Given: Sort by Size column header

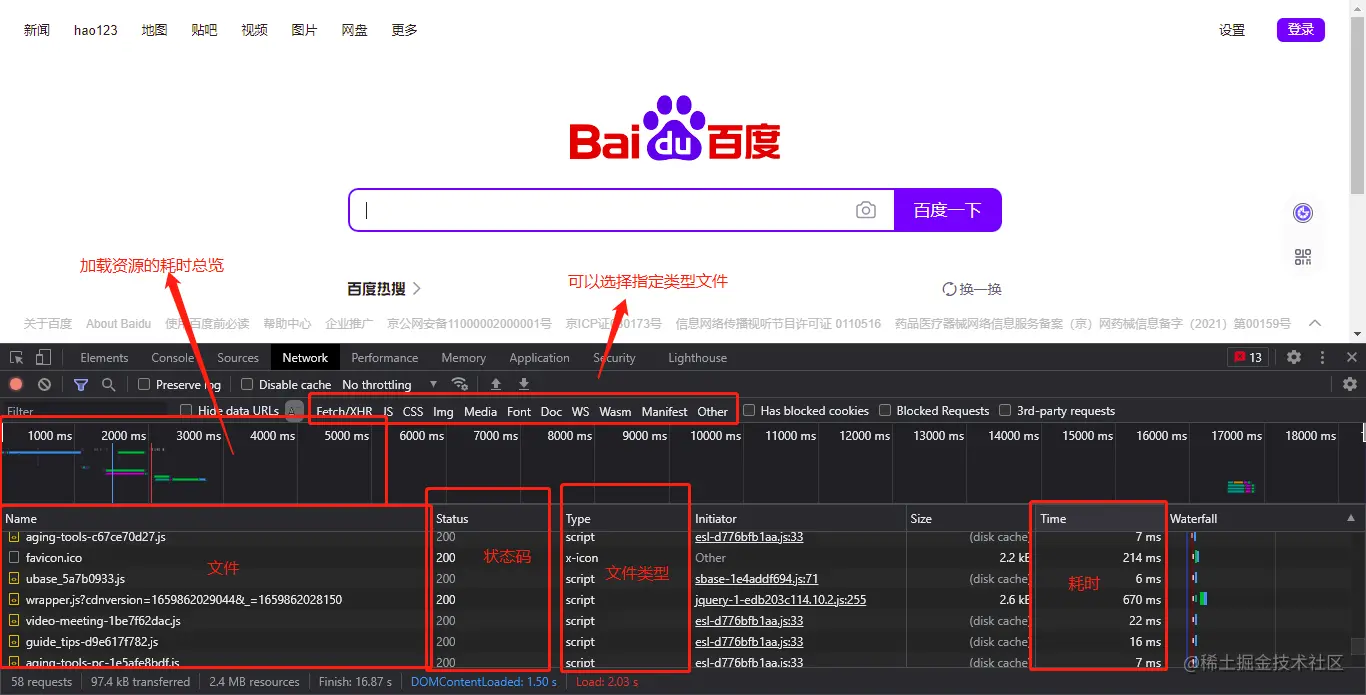Looking at the screenshot, I should (968, 518).
